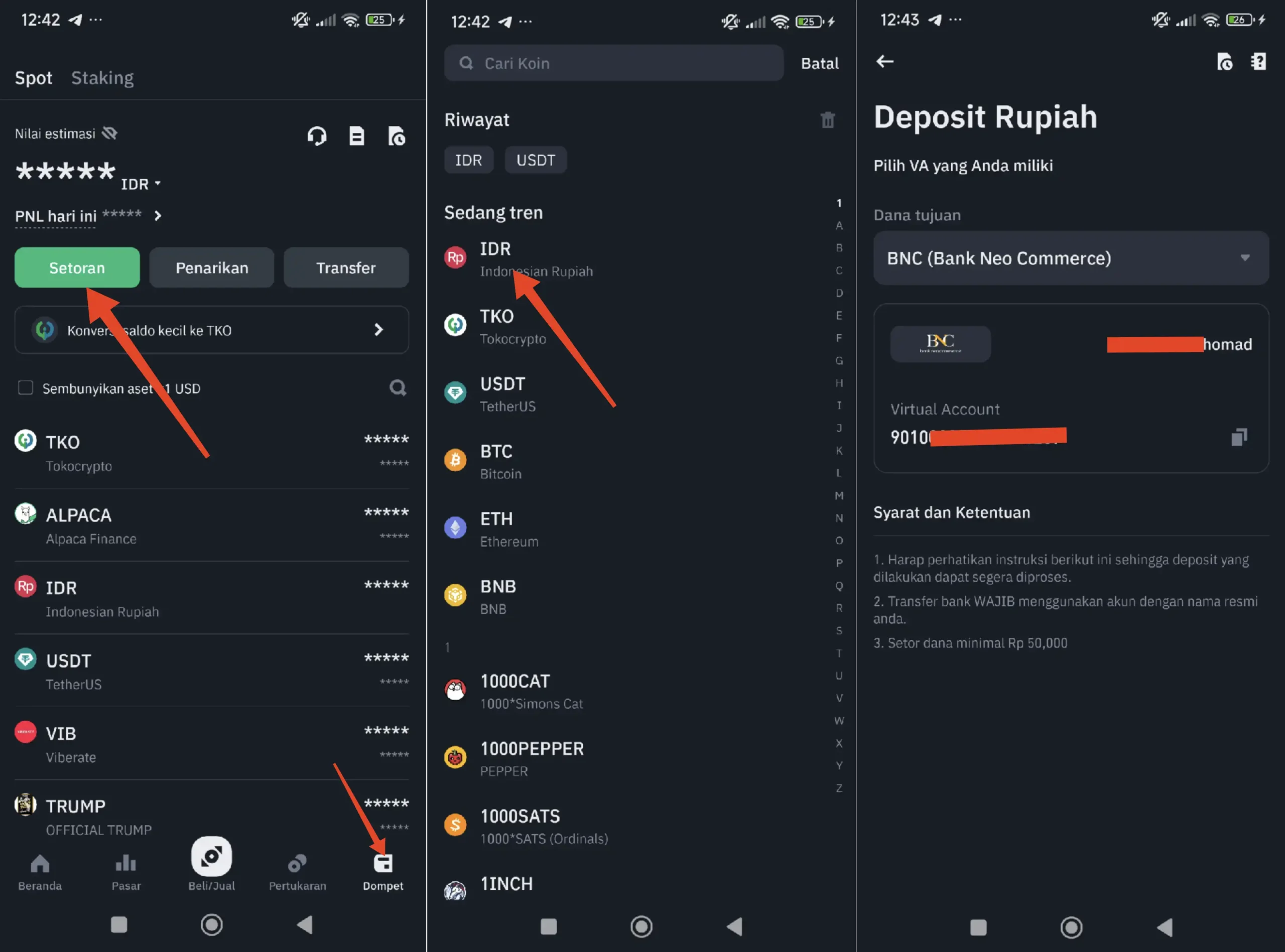Image resolution: width=1285 pixels, height=952 pixels.
Task: Tap the Beli/Jual center button
Action: [x=211, y=864]
